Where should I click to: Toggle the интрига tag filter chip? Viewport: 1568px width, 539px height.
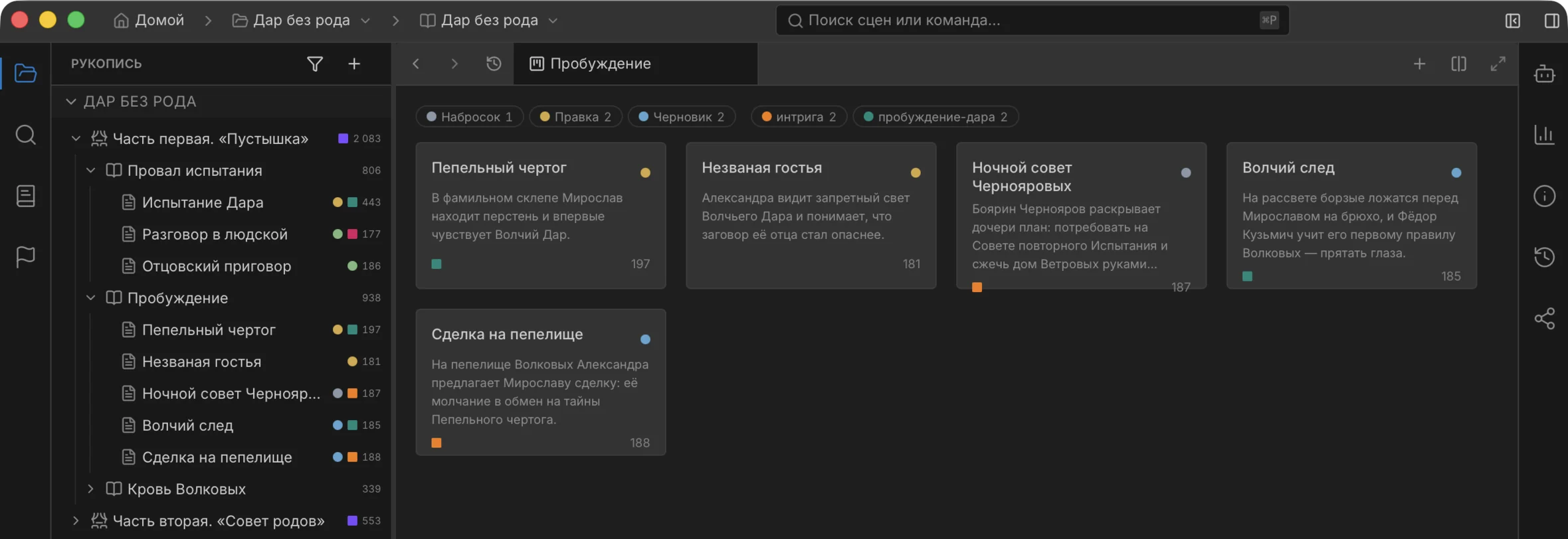[x=799, y=117]
